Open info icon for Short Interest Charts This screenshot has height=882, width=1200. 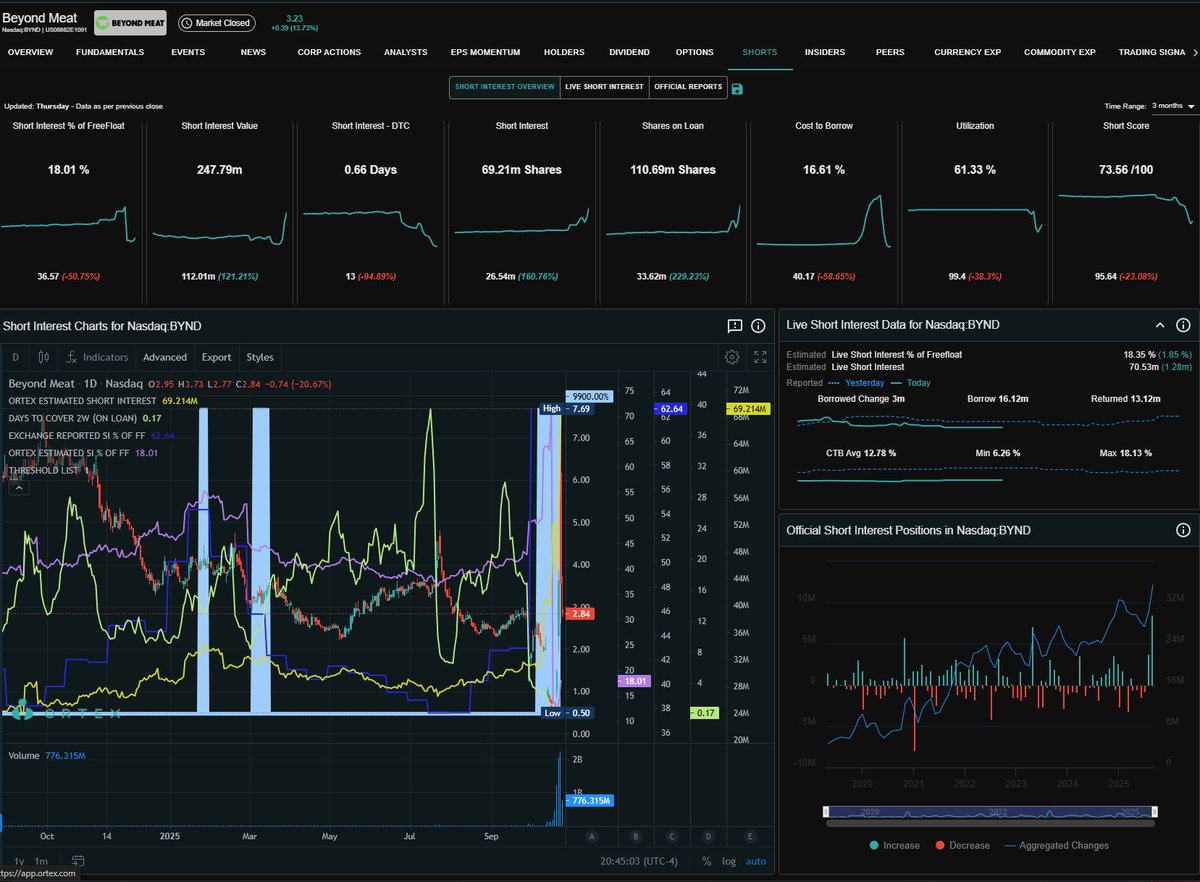click(x=758, y=325)
